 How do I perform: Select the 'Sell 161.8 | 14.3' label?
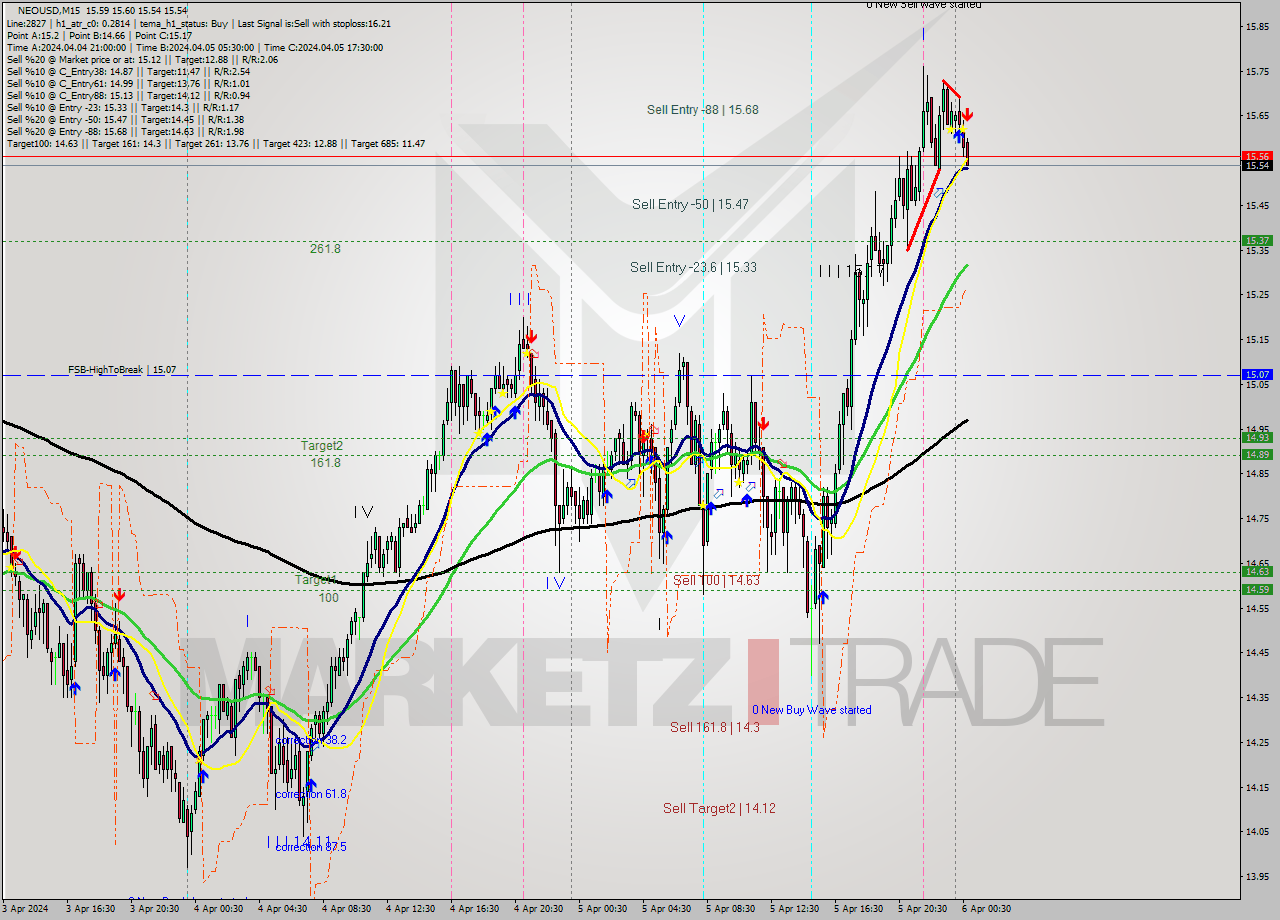714,727
